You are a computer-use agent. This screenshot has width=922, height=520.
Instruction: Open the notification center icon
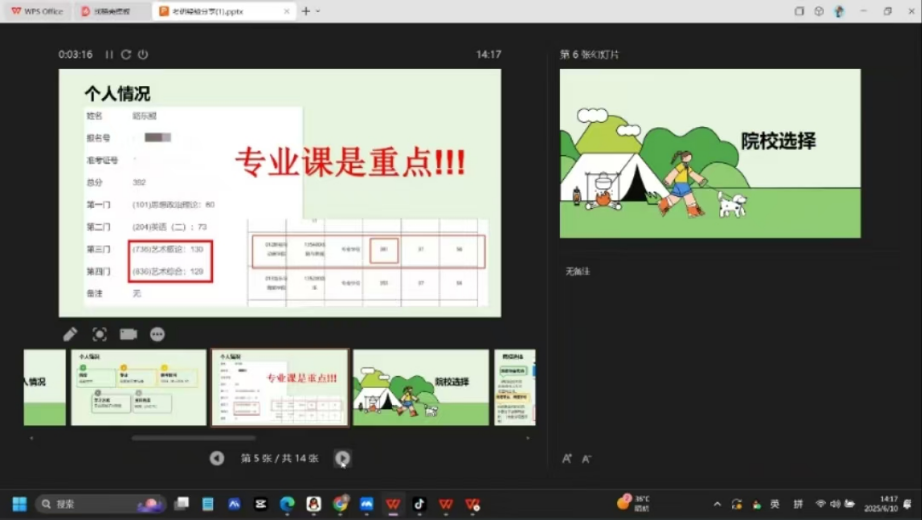pos(908,504)
